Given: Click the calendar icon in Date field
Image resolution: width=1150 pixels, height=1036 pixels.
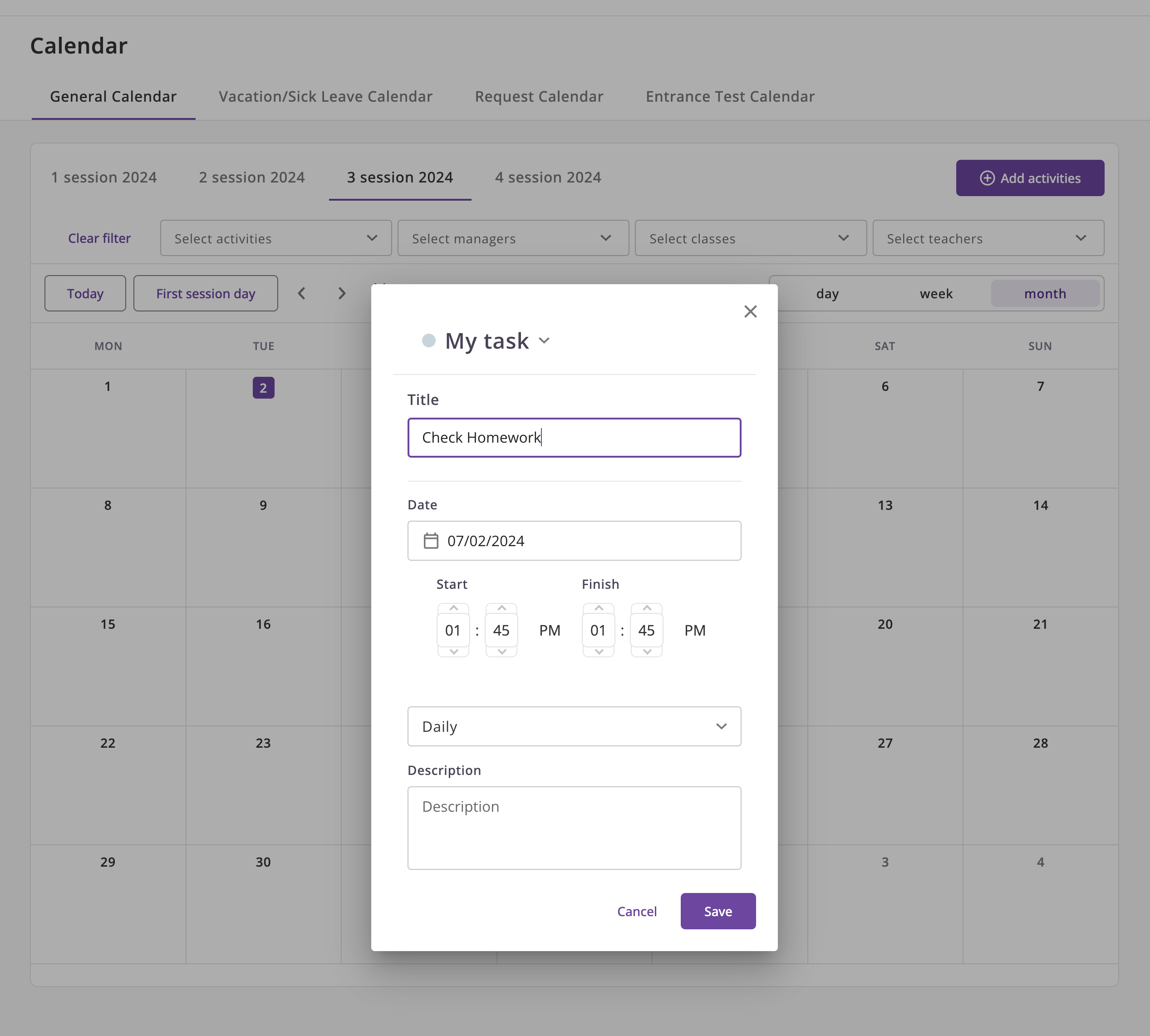Looking at the screenshot, I should pos(431,541).
